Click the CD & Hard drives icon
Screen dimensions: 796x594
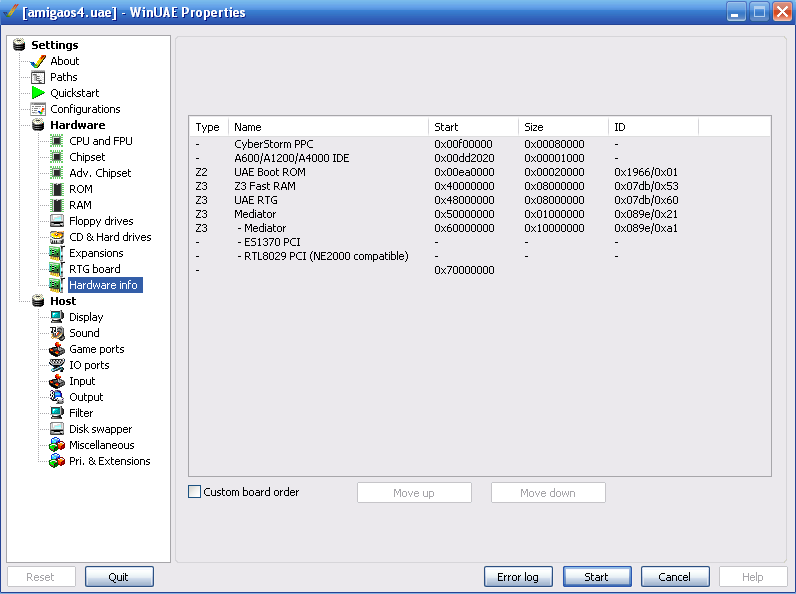57,237
